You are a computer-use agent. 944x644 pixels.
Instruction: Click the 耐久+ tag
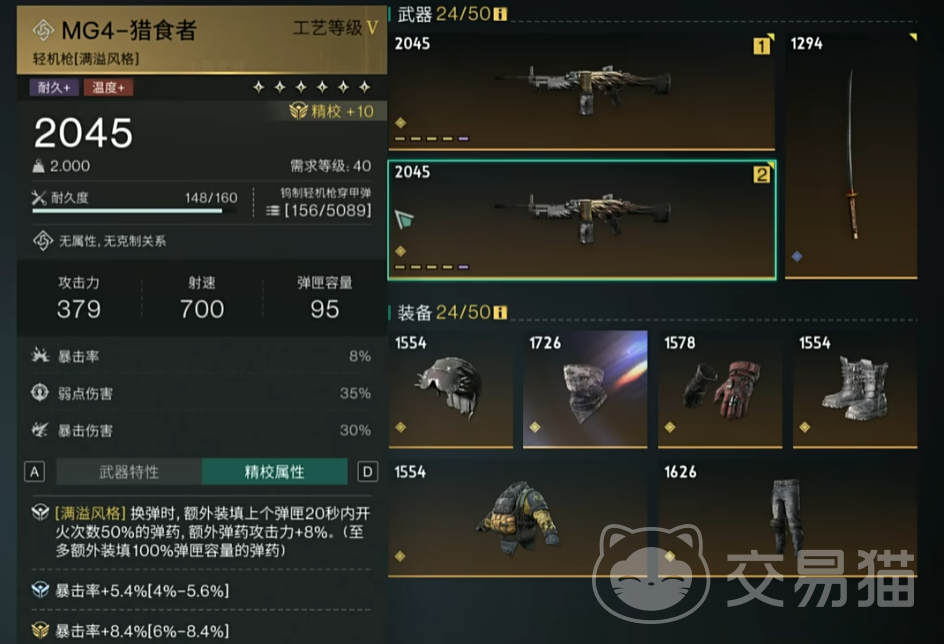(x=54, y=88)
